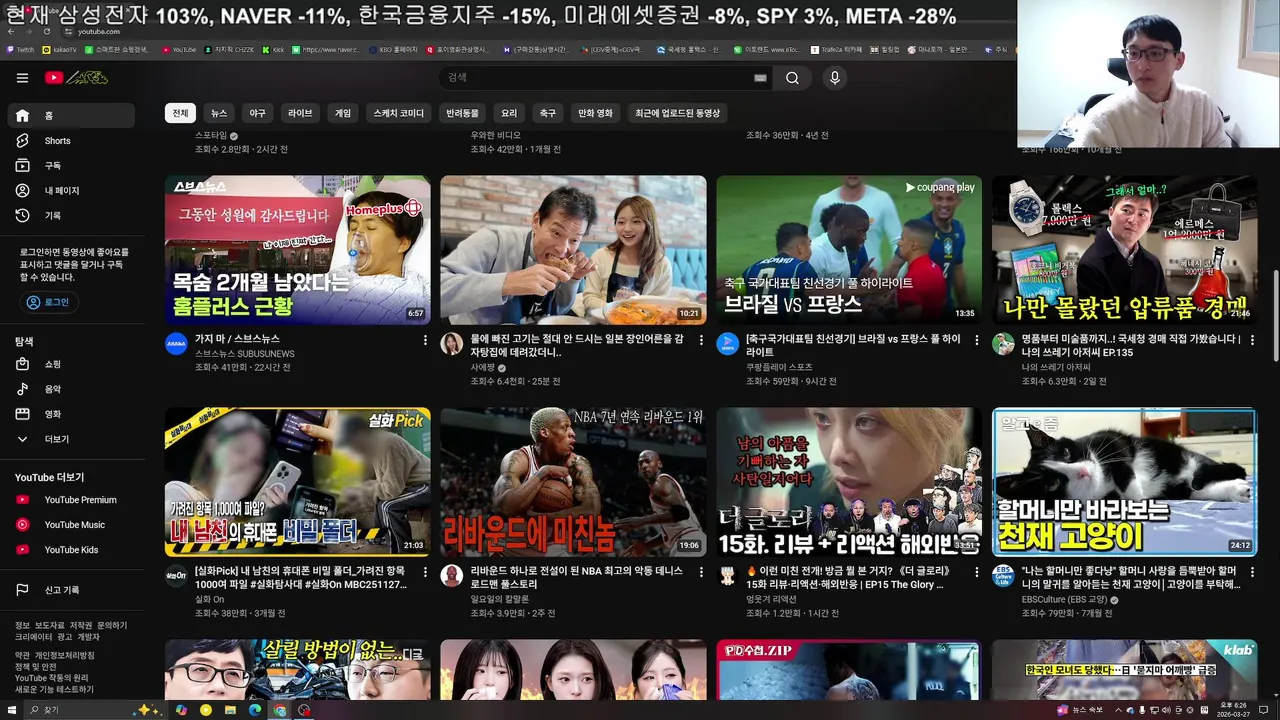Select the 만화 영화 filter chip
Image resolution: width=1280 pixels, height=720 pixels.
pyautogui.click(x=596, y=113)
